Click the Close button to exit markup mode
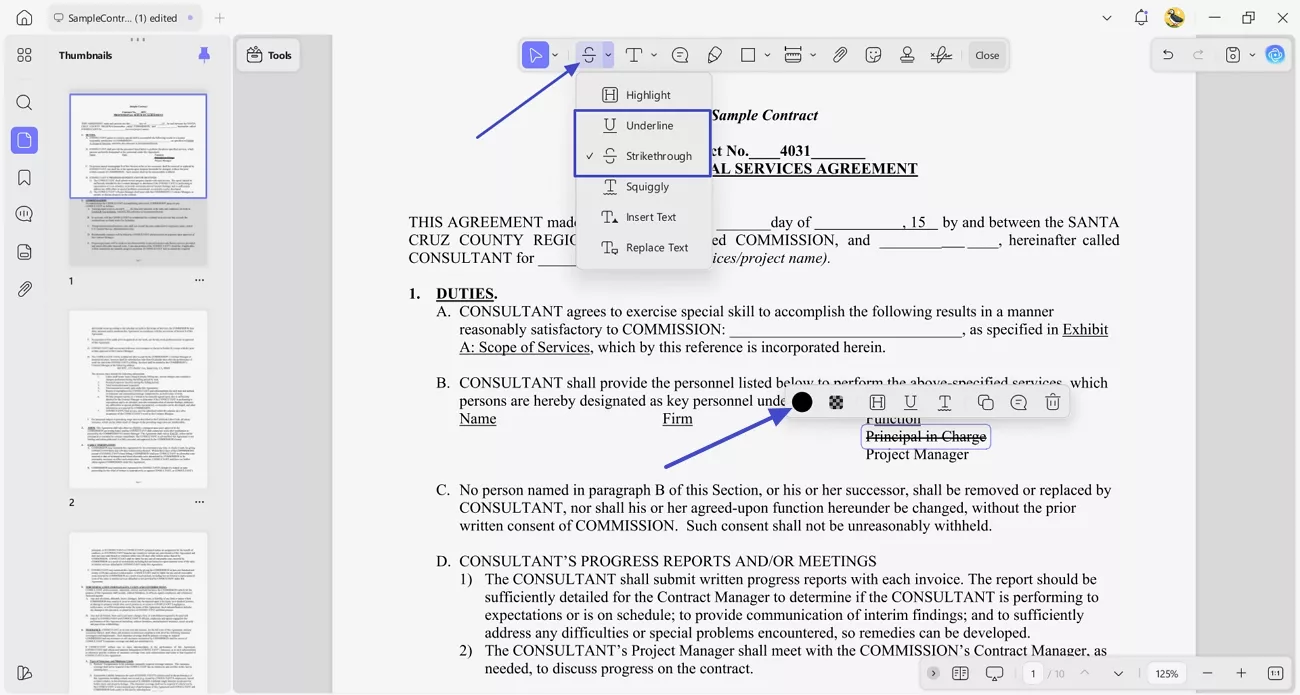Screen dimensions: 1300x695 987,54
